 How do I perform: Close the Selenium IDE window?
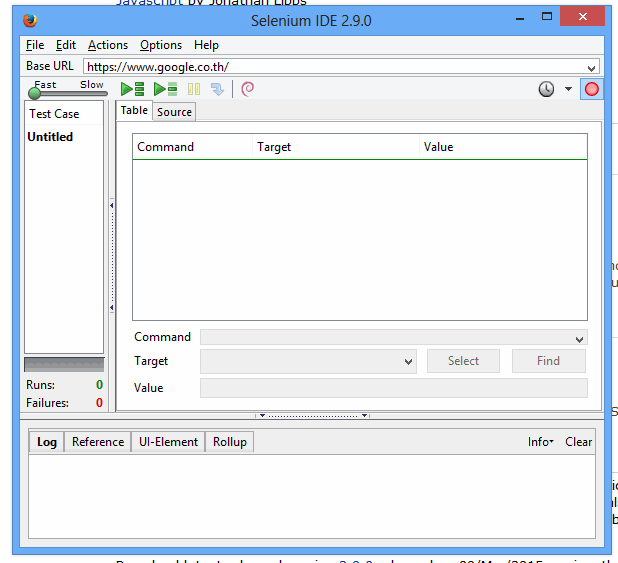point(583,17)
